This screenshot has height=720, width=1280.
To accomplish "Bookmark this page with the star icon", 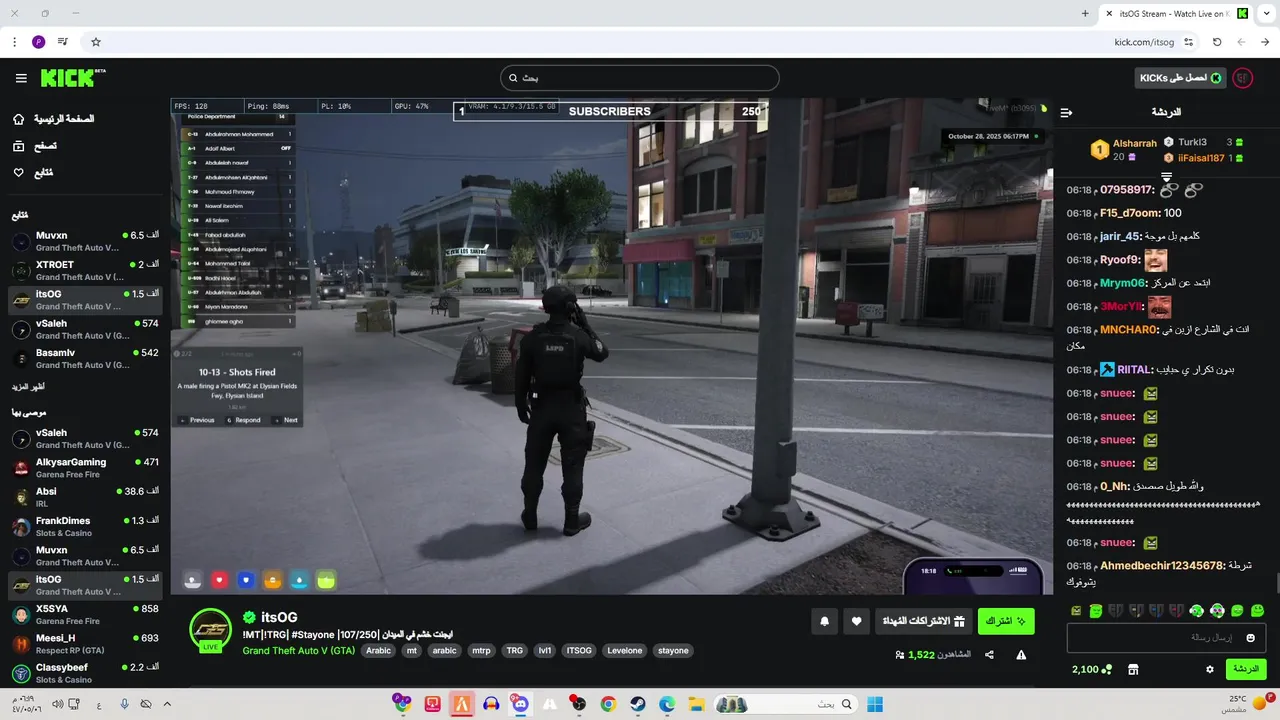I will coord(96,42).
